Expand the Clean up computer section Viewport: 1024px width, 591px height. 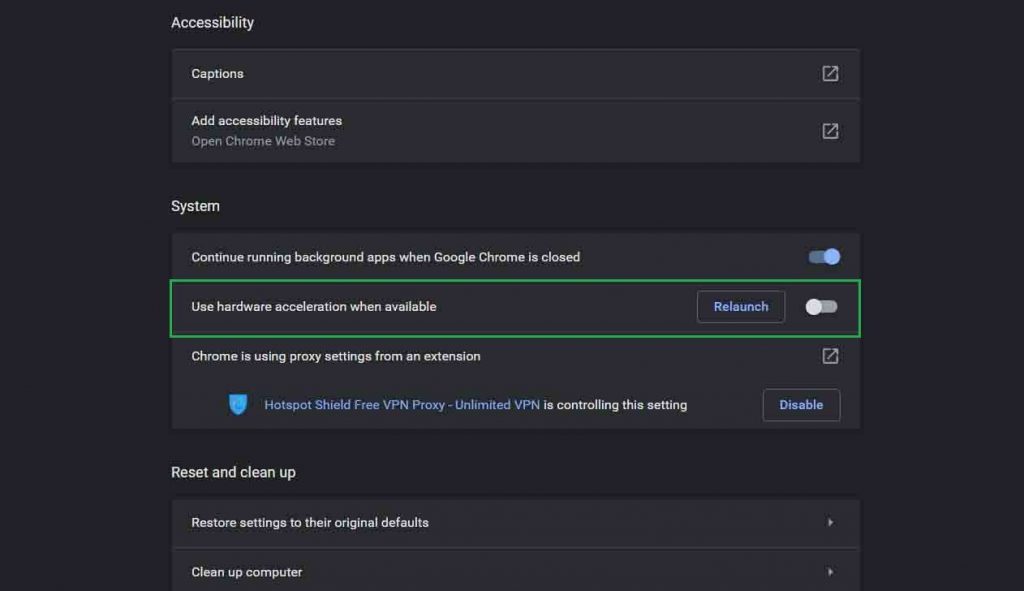500,571
